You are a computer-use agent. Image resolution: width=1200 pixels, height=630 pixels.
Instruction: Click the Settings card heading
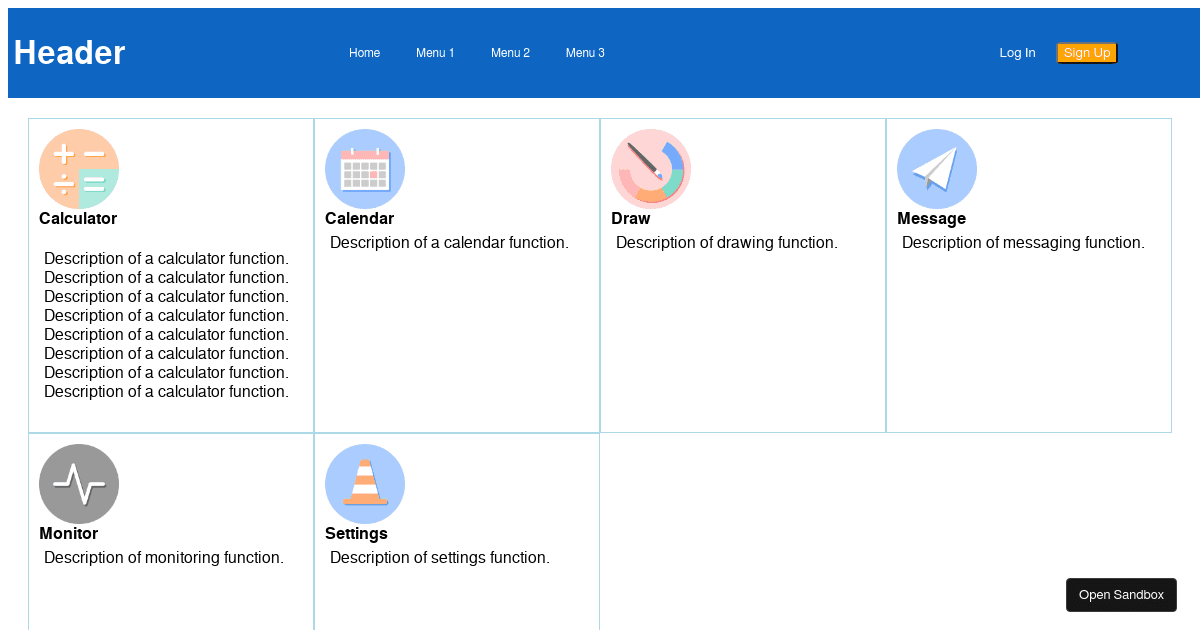(x=356, y=534)
